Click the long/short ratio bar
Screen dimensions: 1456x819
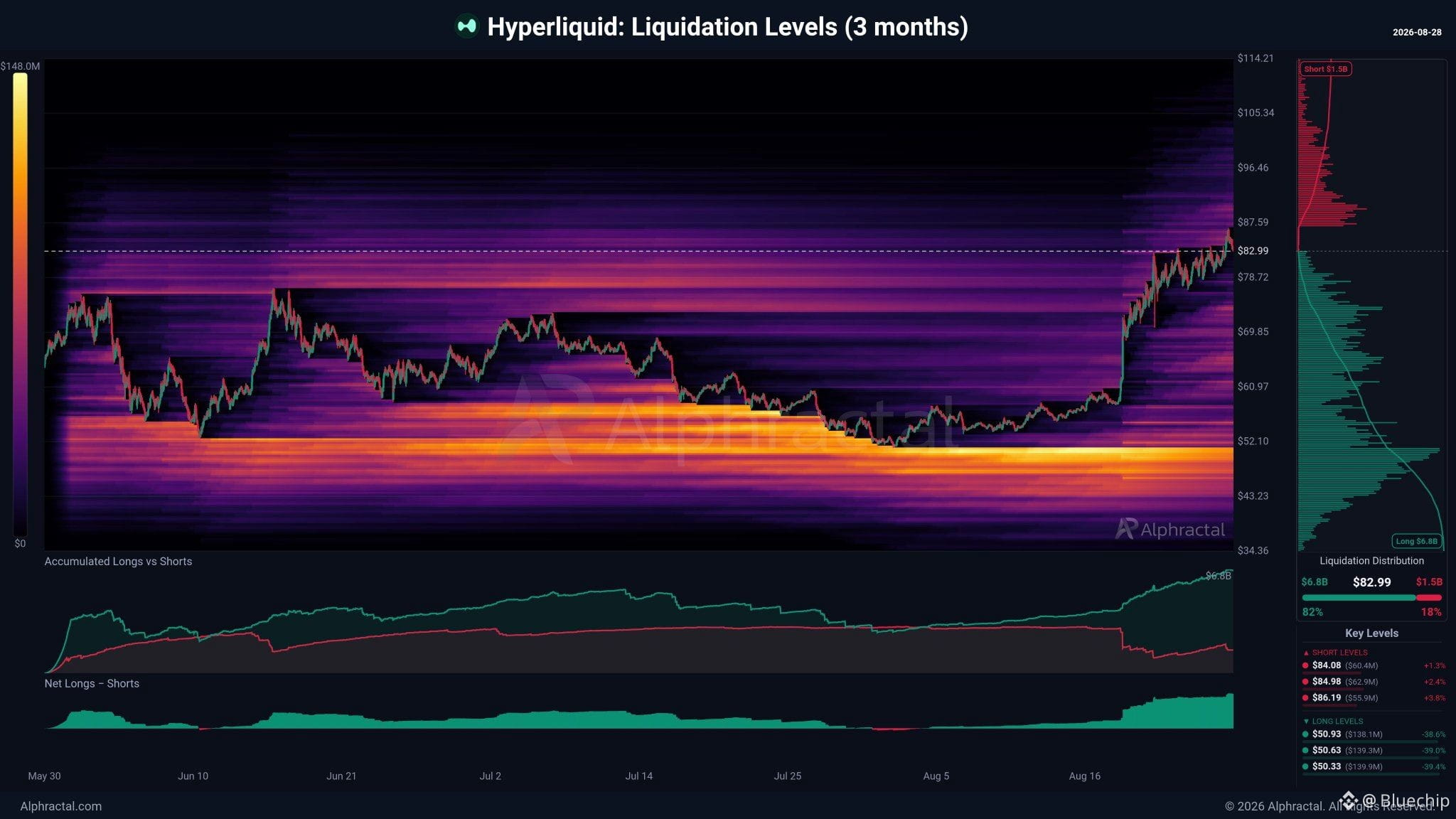(1371, 597)
